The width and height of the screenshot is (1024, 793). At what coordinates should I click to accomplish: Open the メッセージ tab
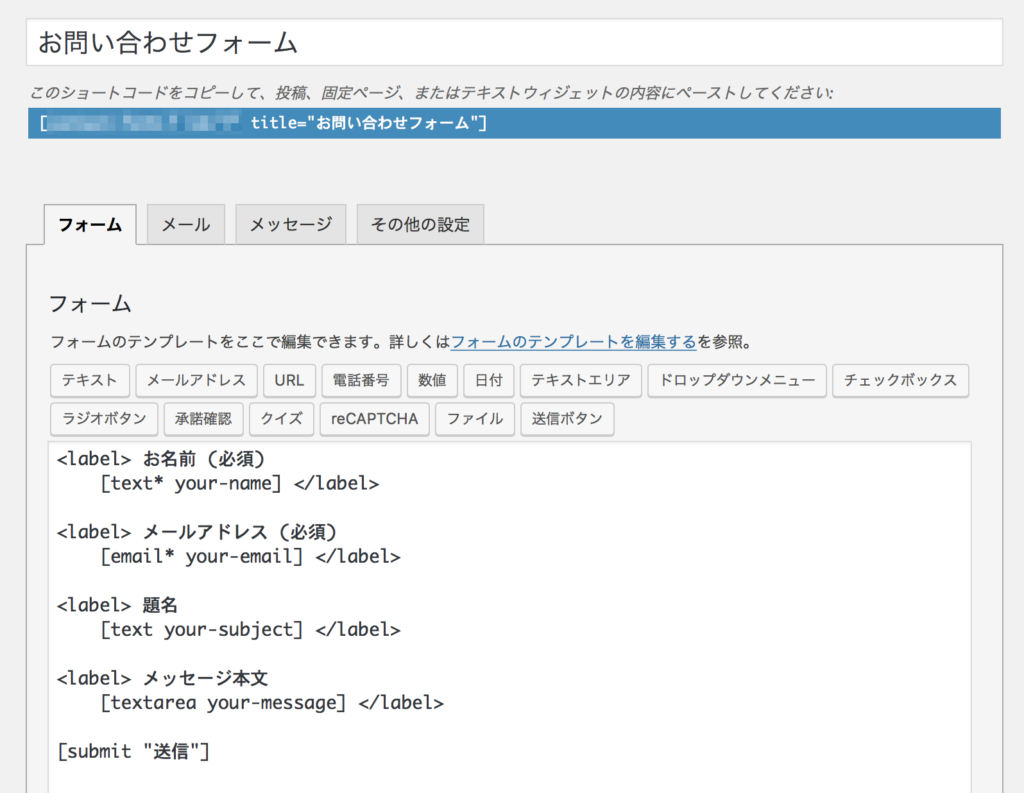tap(291, 225)
